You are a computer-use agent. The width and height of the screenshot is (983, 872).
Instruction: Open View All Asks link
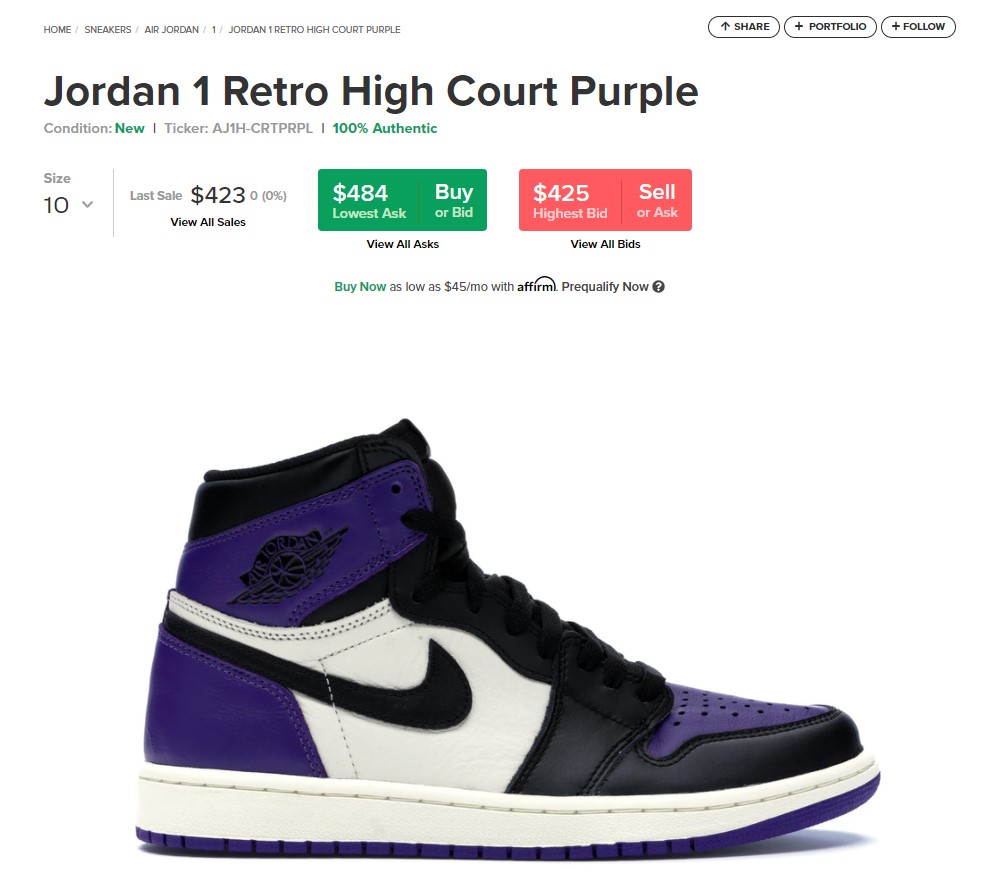pos(402,244)
